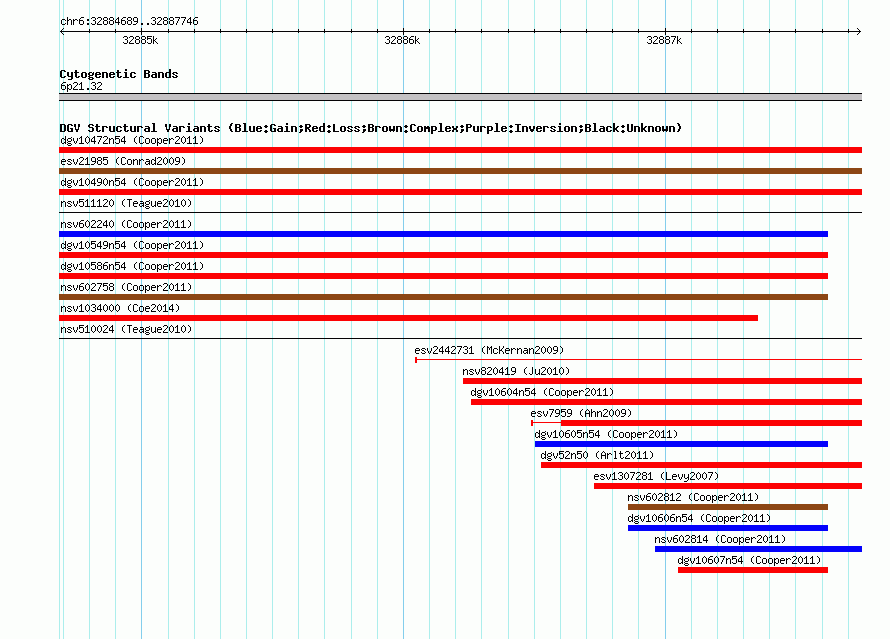Select the thin black line under nsv510024
This screenshot has height=639, width=890.
(460, 339)
